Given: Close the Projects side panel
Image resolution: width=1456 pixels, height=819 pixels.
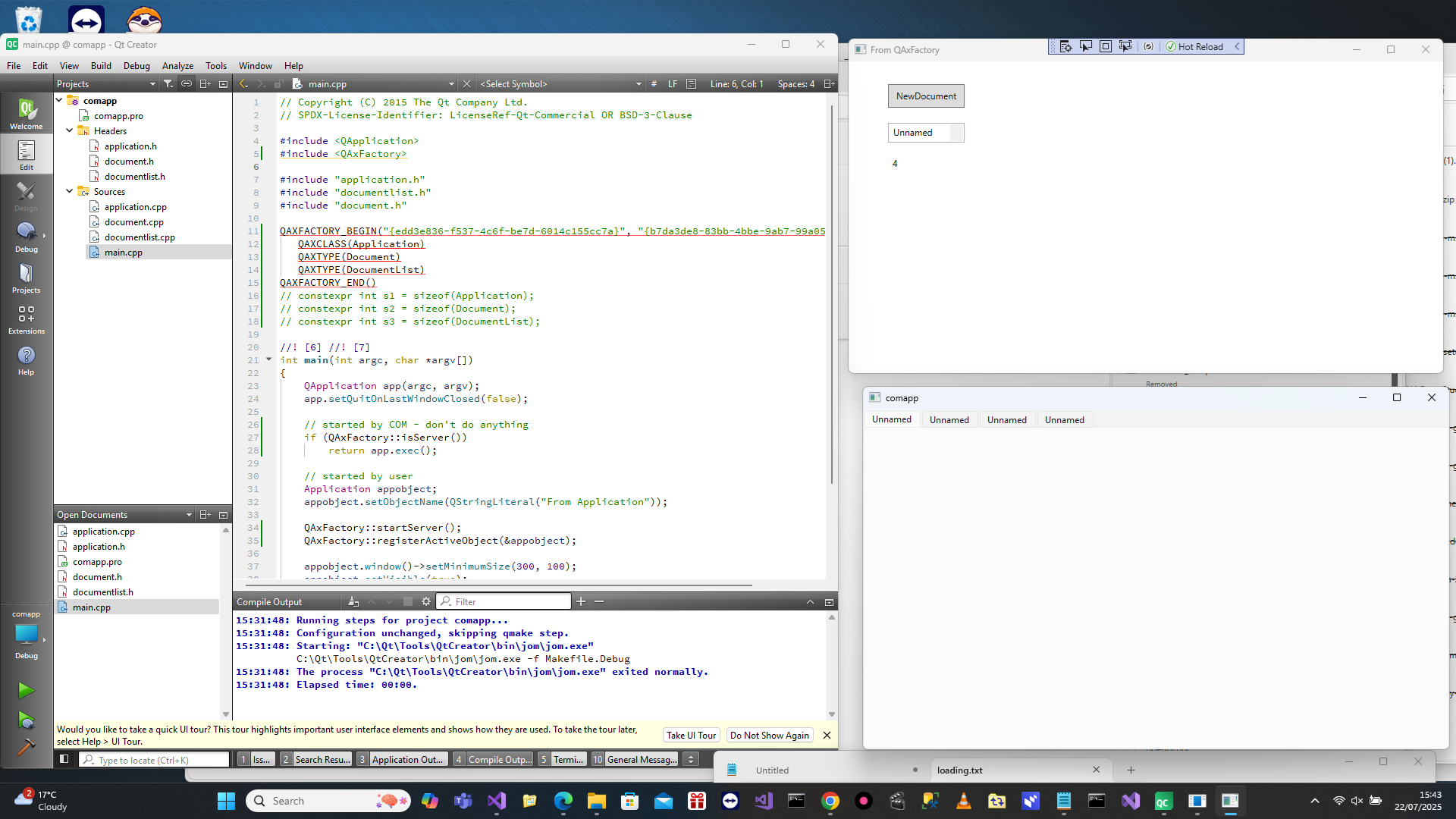Looking at the screenshot, I should 223,84.
